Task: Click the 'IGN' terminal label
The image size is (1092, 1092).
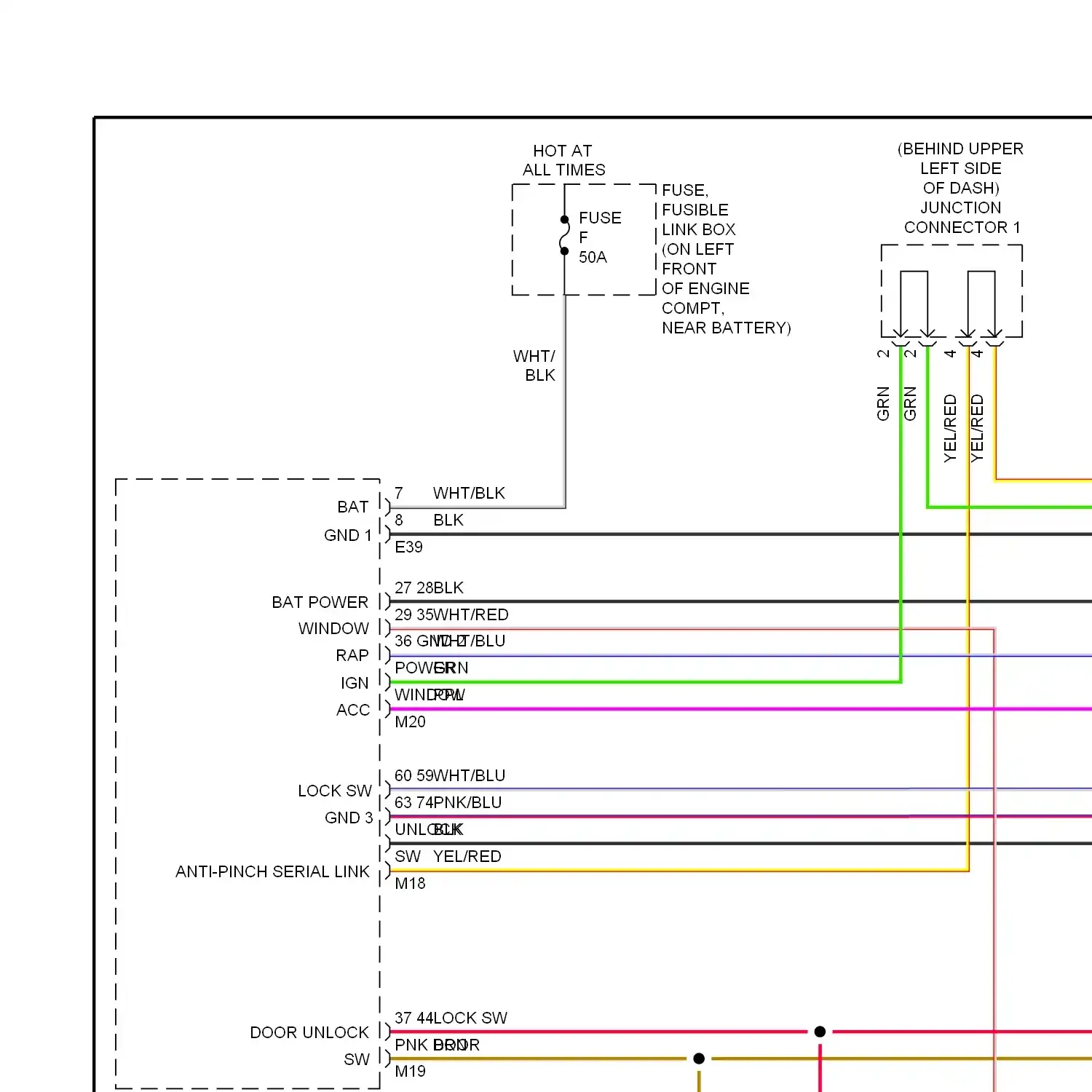Action: click(355, 683)
